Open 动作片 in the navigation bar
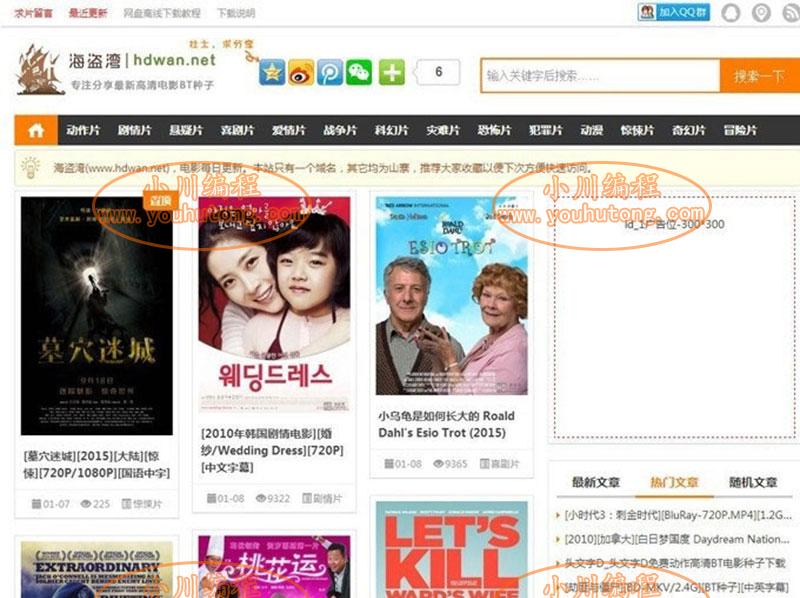Viewport: 800px width, 598px height. (83, 130)
